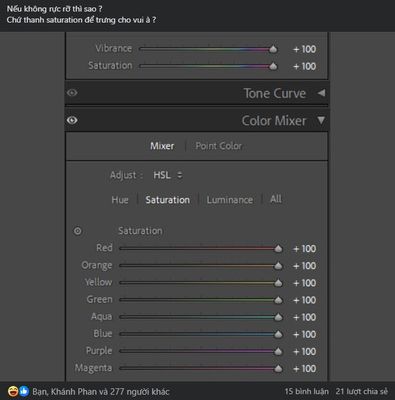Open the list of people who reacted
Image resolution: width=395 pixels, height=400 pixels.
101,391
